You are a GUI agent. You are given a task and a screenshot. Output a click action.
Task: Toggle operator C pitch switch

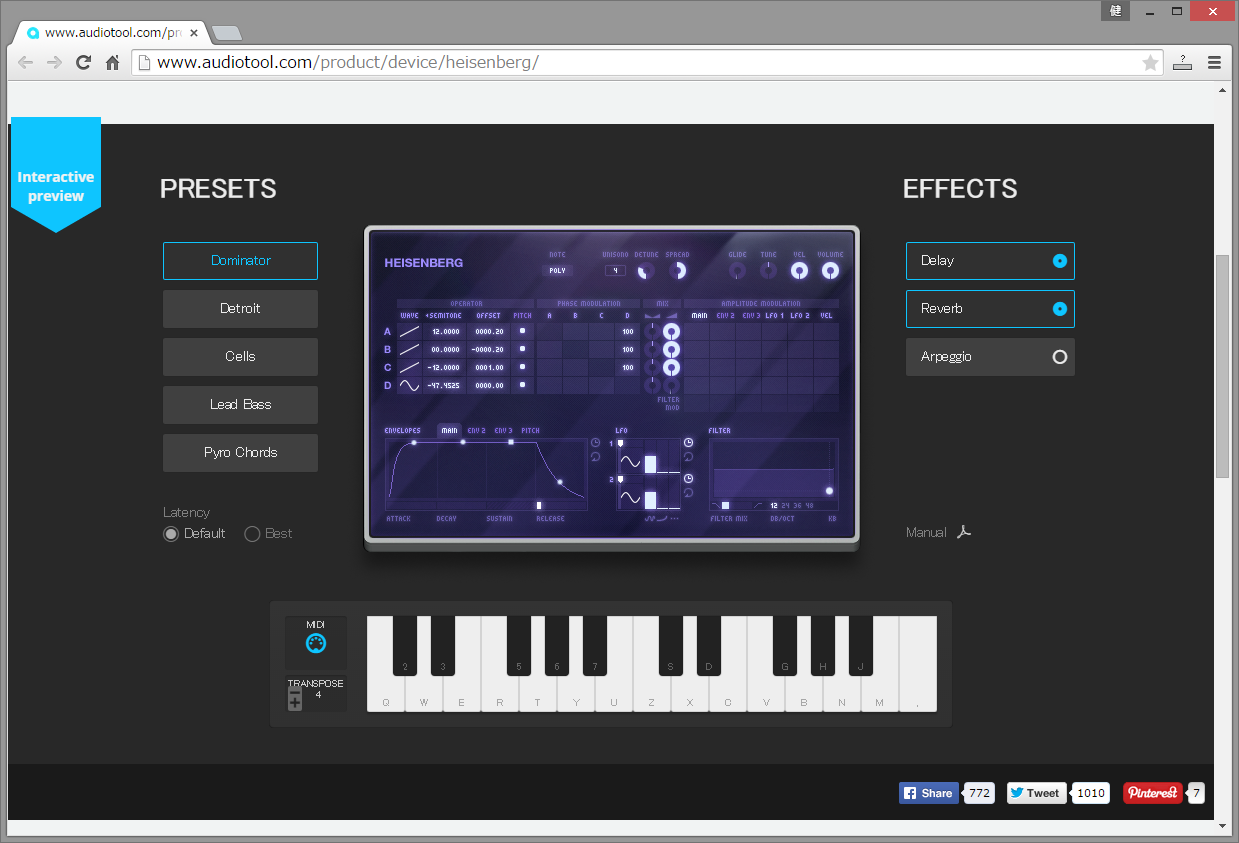click(523, 367)
